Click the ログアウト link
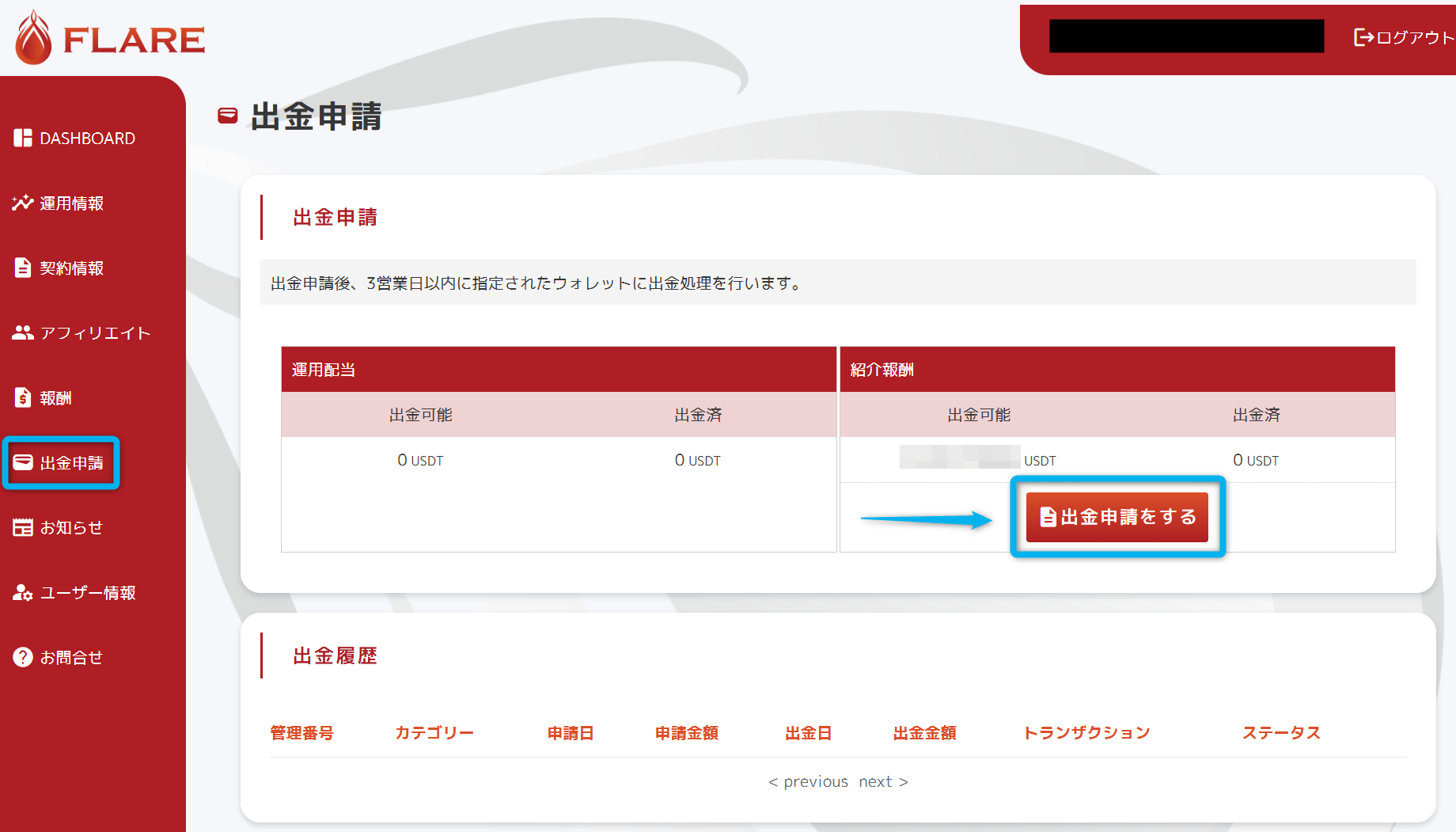The width and height of the screenshot is (1456, 832). tap(1404, 37)
